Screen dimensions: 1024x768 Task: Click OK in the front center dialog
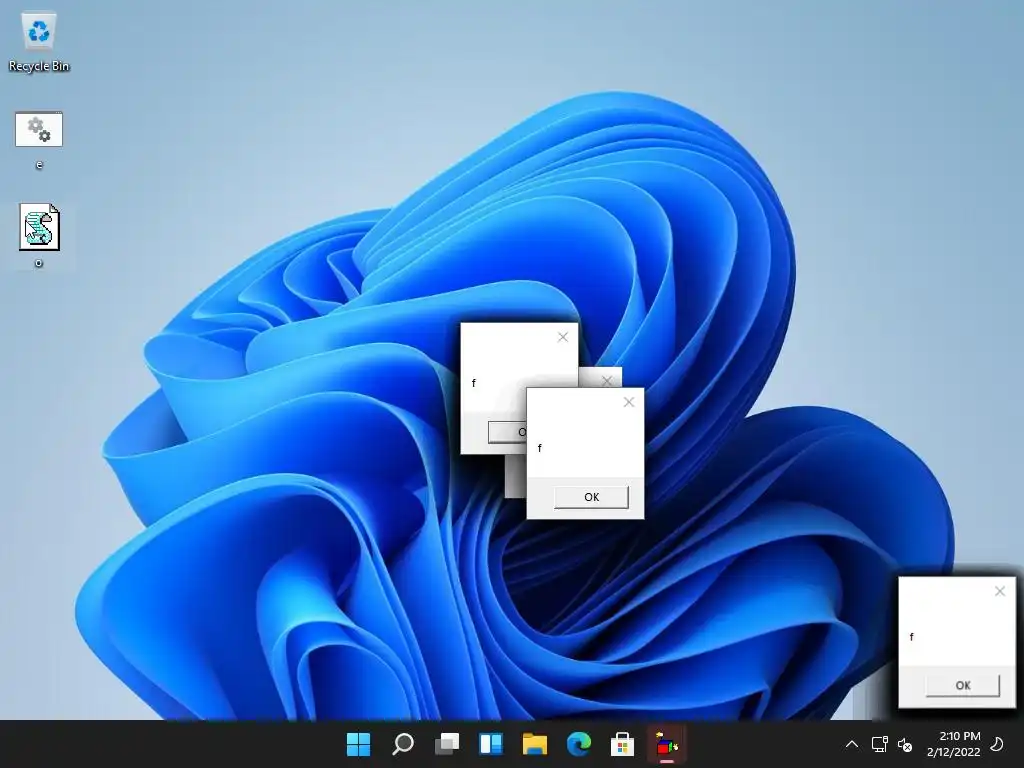click(592, 497)
